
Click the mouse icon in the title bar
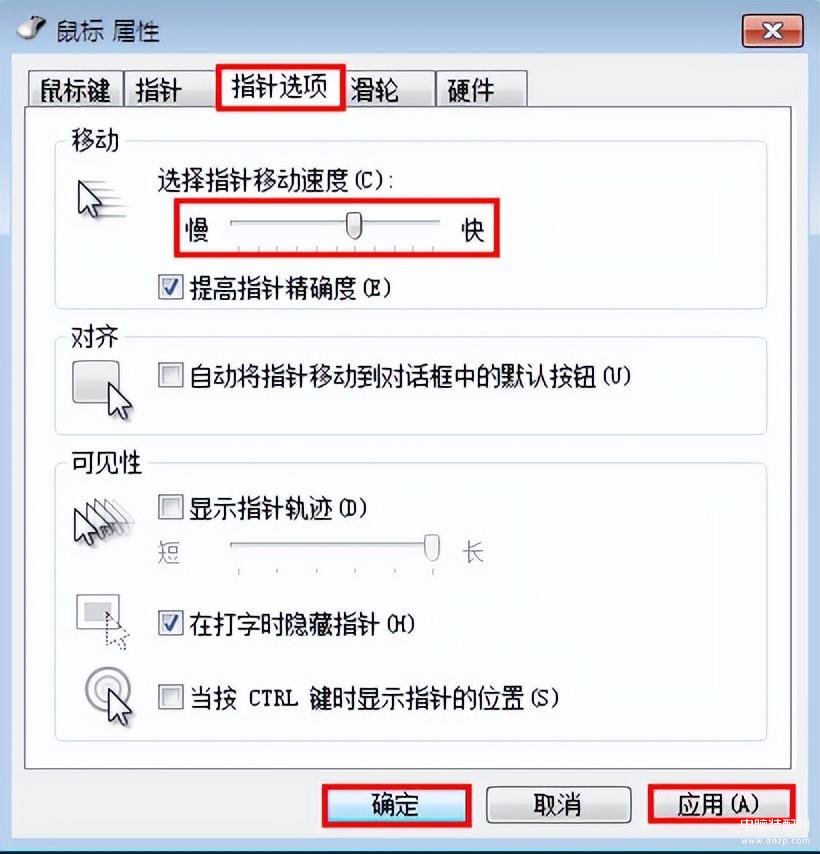coord(31,28)
